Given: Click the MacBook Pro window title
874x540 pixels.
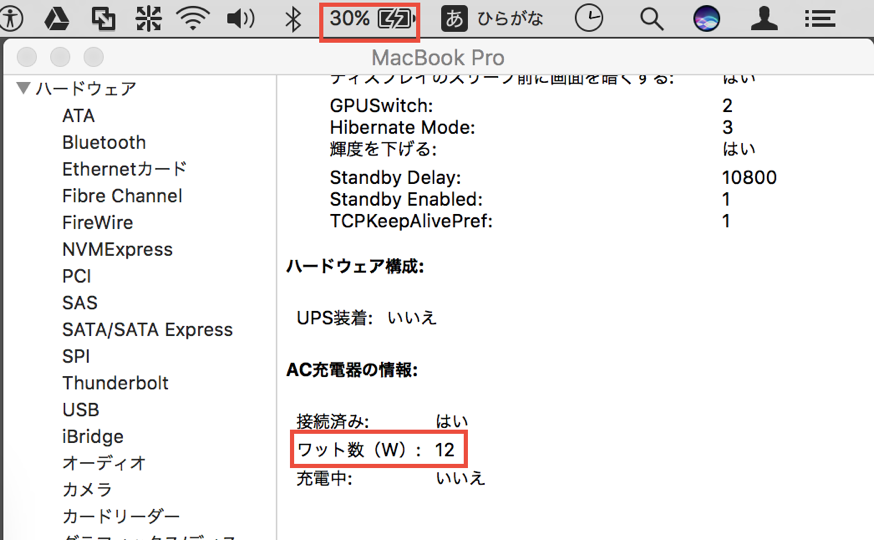Looking at the screenshot, I should coord(438,57).
